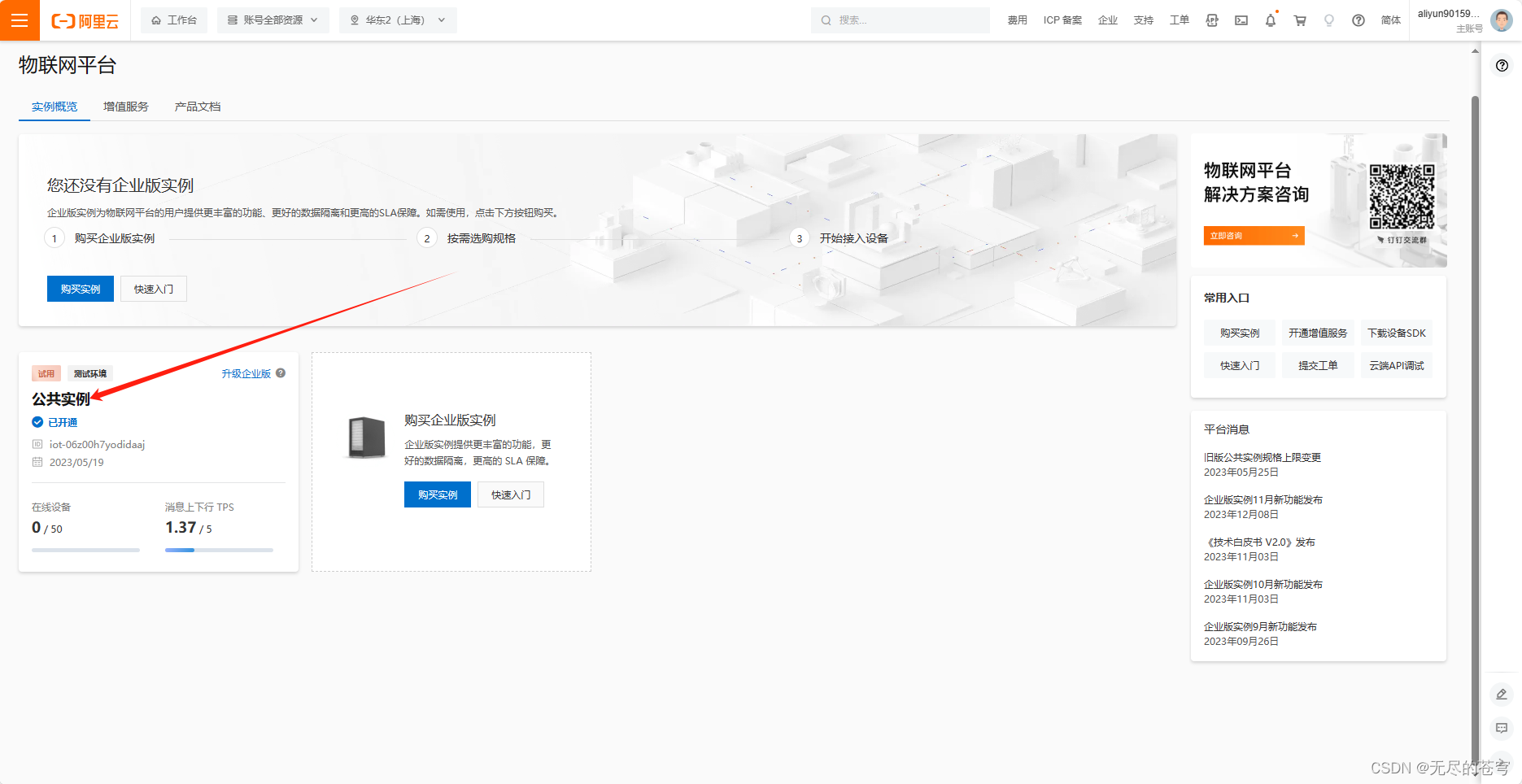Open the 支持 menu
The image size is (1522, 784).
1144,20
